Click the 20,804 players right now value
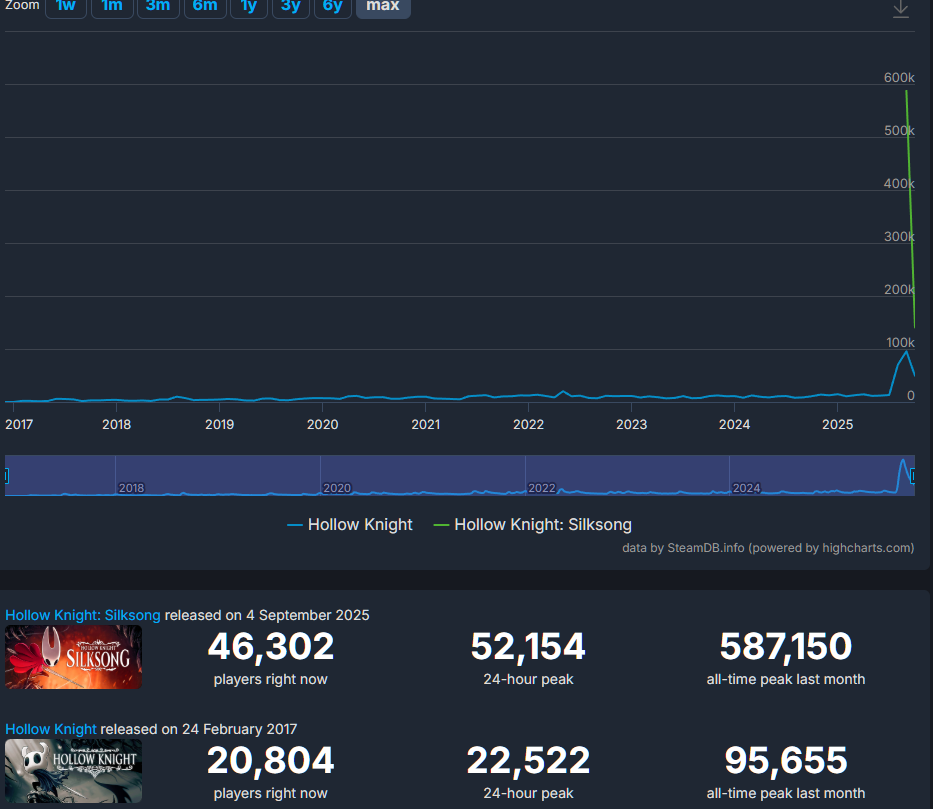The height and width of the screenshot is (809, 933). tap(271, 761)
